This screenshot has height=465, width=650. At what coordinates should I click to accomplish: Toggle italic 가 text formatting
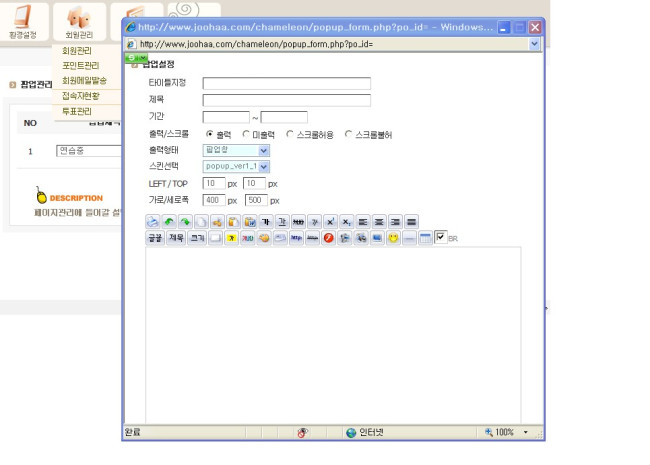(314, 222)
